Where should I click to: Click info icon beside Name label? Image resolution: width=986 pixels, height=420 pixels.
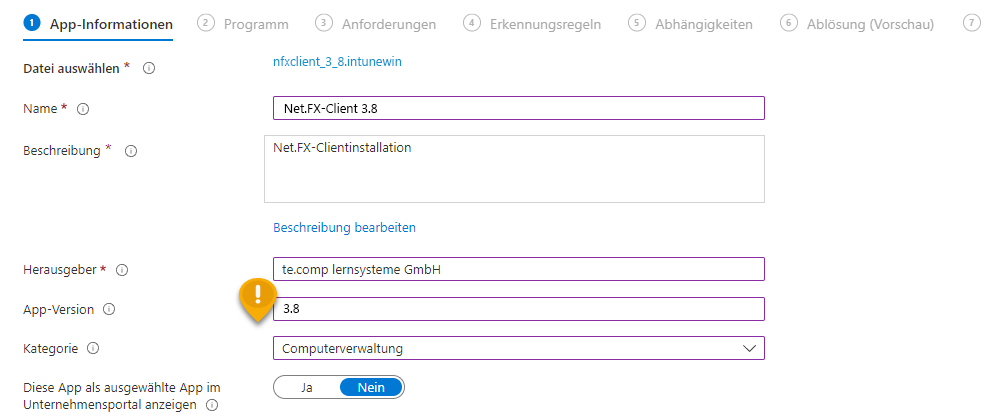[84, 108]
